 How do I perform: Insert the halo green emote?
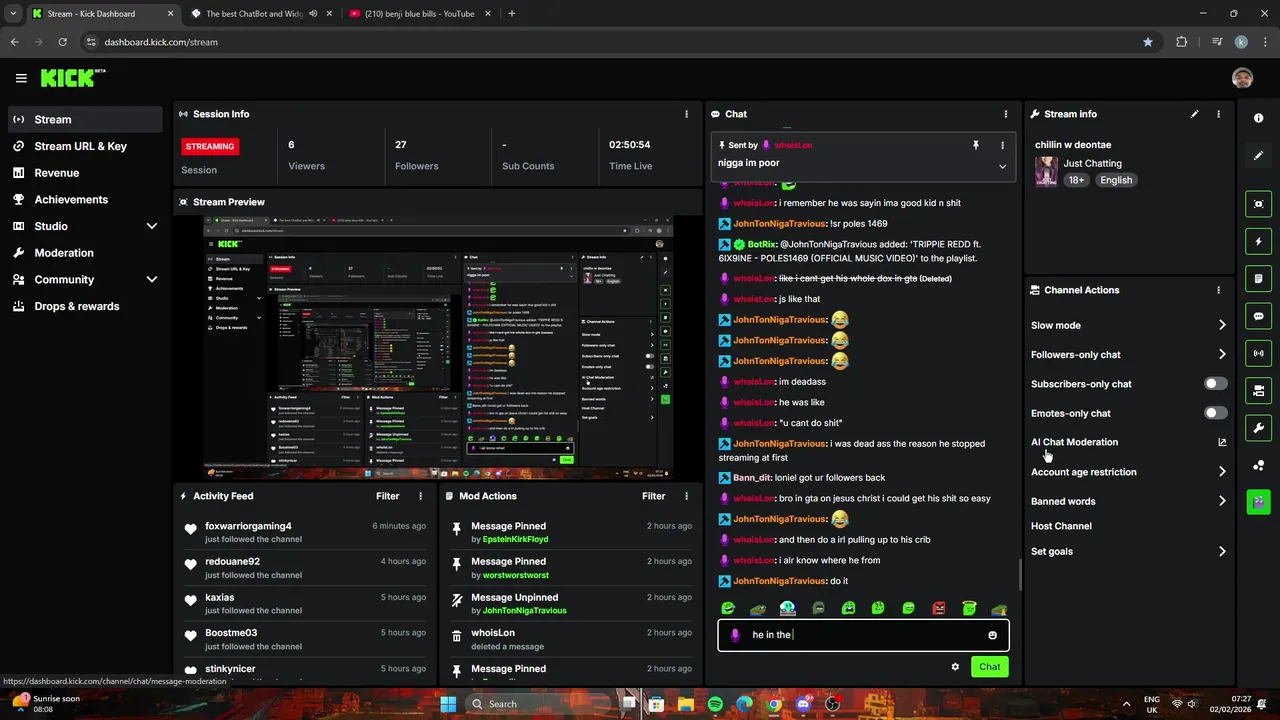coord(969,608)
